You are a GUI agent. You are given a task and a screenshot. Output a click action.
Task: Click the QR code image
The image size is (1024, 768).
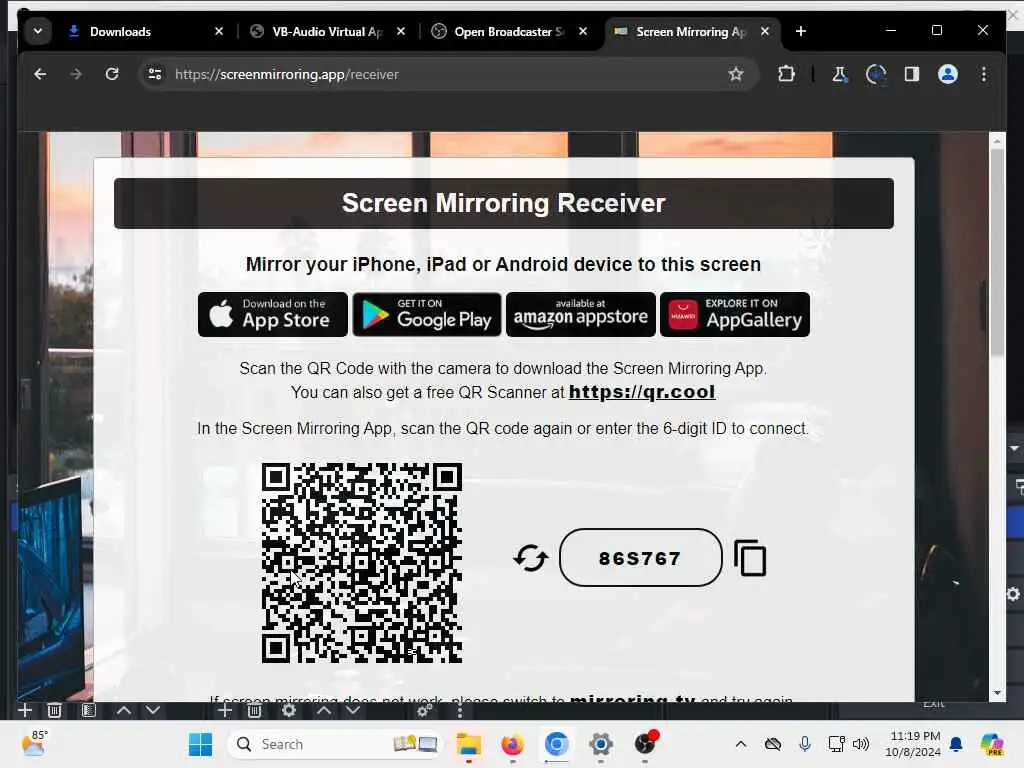pos(362,563)
